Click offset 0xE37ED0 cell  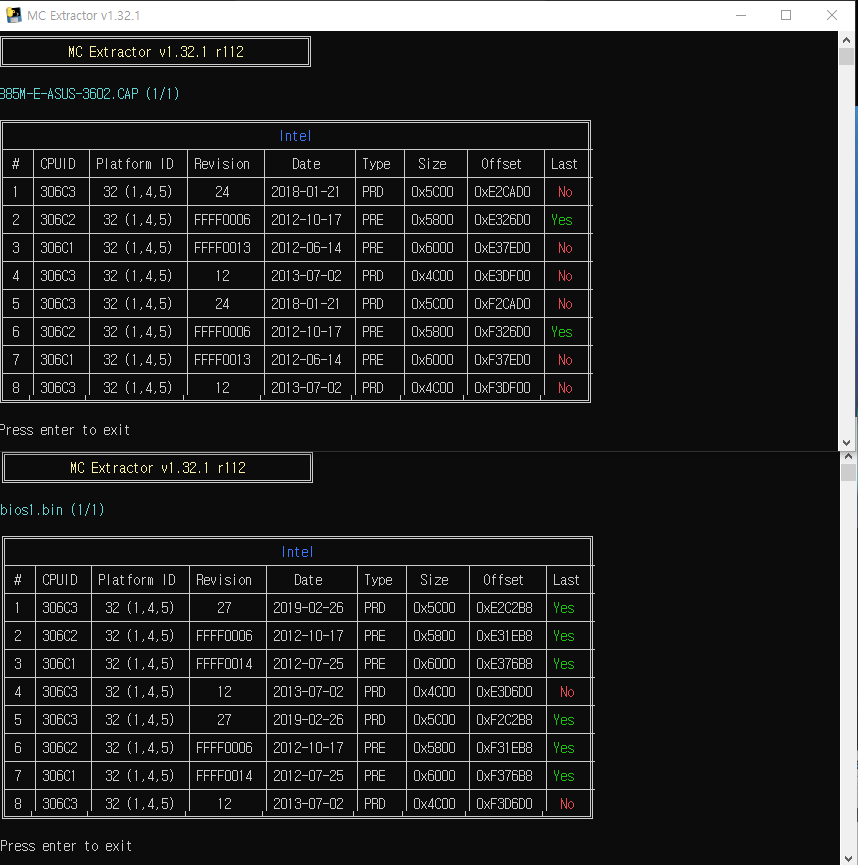click(502, 248)
